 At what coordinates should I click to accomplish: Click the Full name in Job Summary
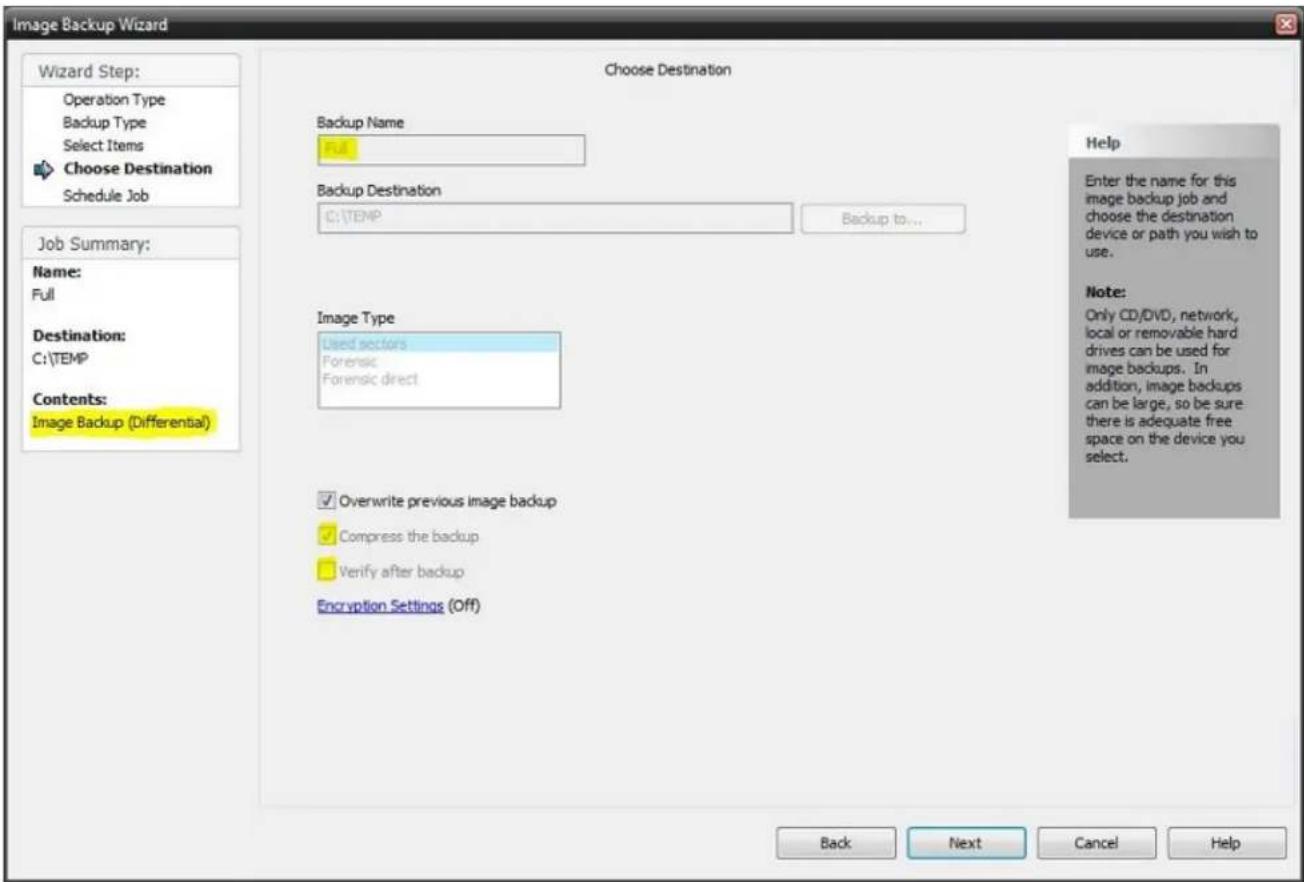click(x=42, y=296)
